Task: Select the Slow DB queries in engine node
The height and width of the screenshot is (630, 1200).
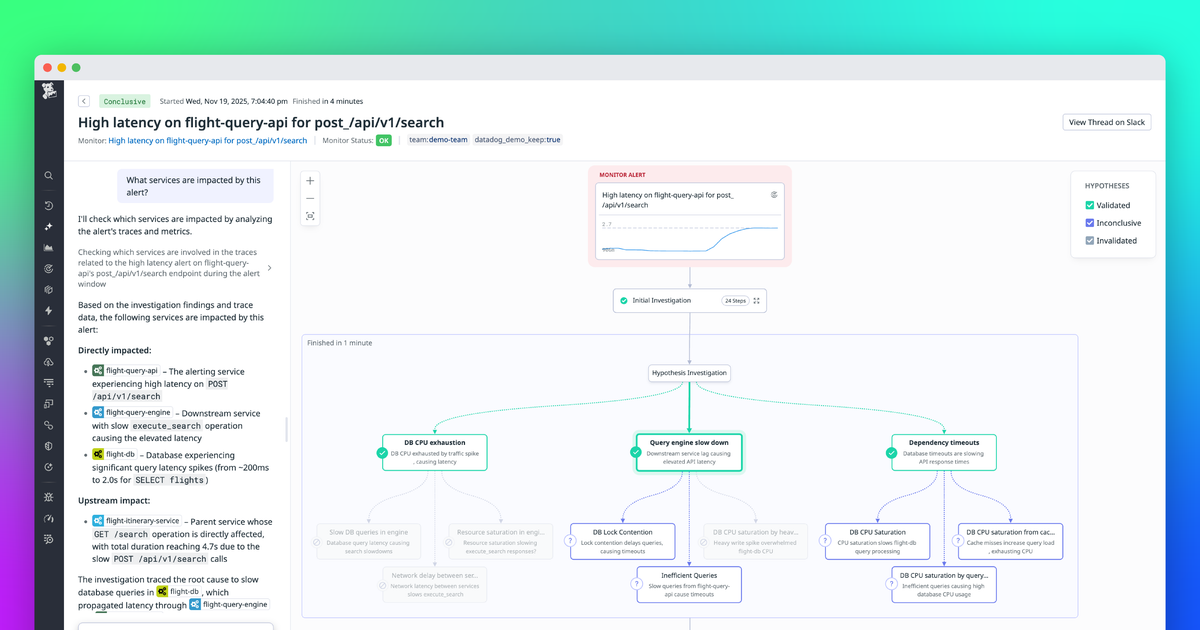Action: coord(368,540)
